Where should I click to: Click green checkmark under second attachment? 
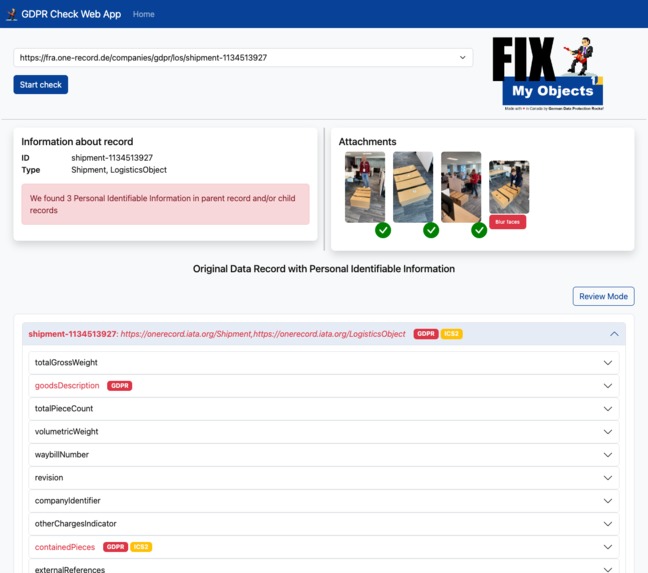tap(431, 230)
